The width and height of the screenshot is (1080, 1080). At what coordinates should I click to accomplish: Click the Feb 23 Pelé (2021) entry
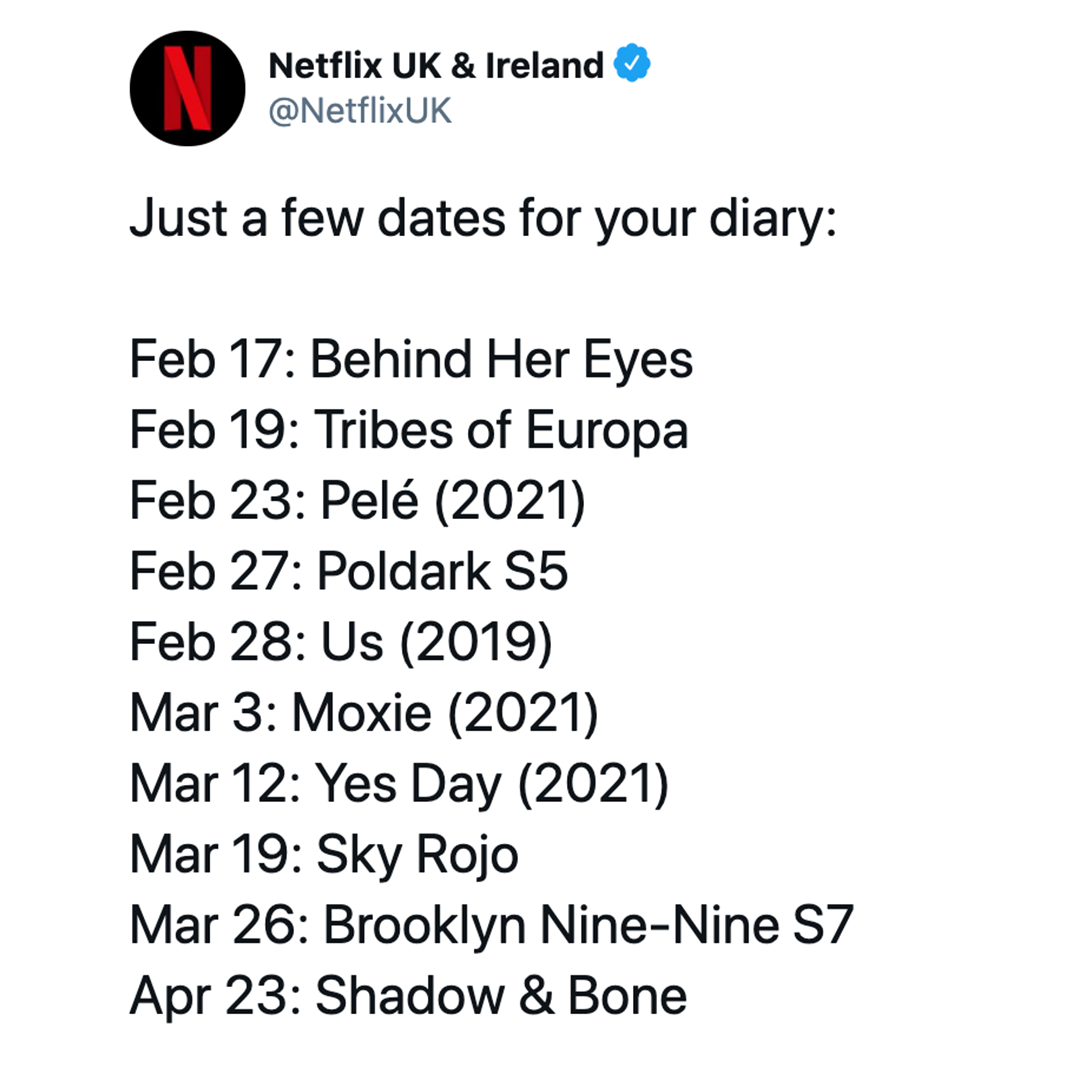tap(357, 501)
